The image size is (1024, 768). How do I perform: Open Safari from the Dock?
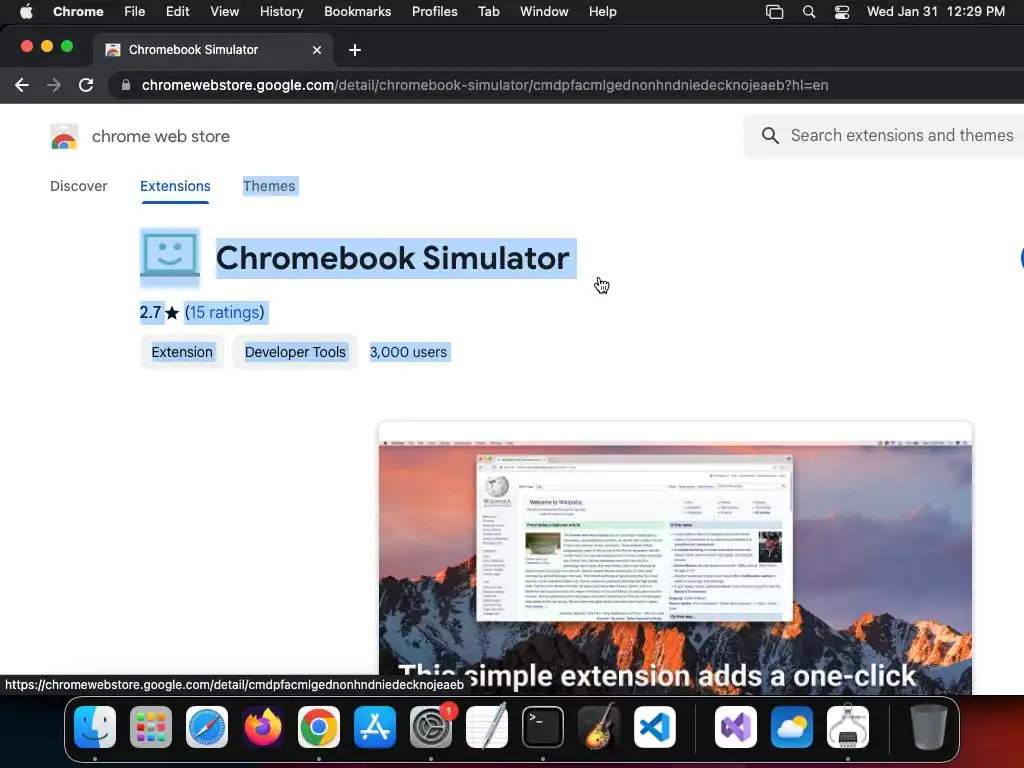207,727
